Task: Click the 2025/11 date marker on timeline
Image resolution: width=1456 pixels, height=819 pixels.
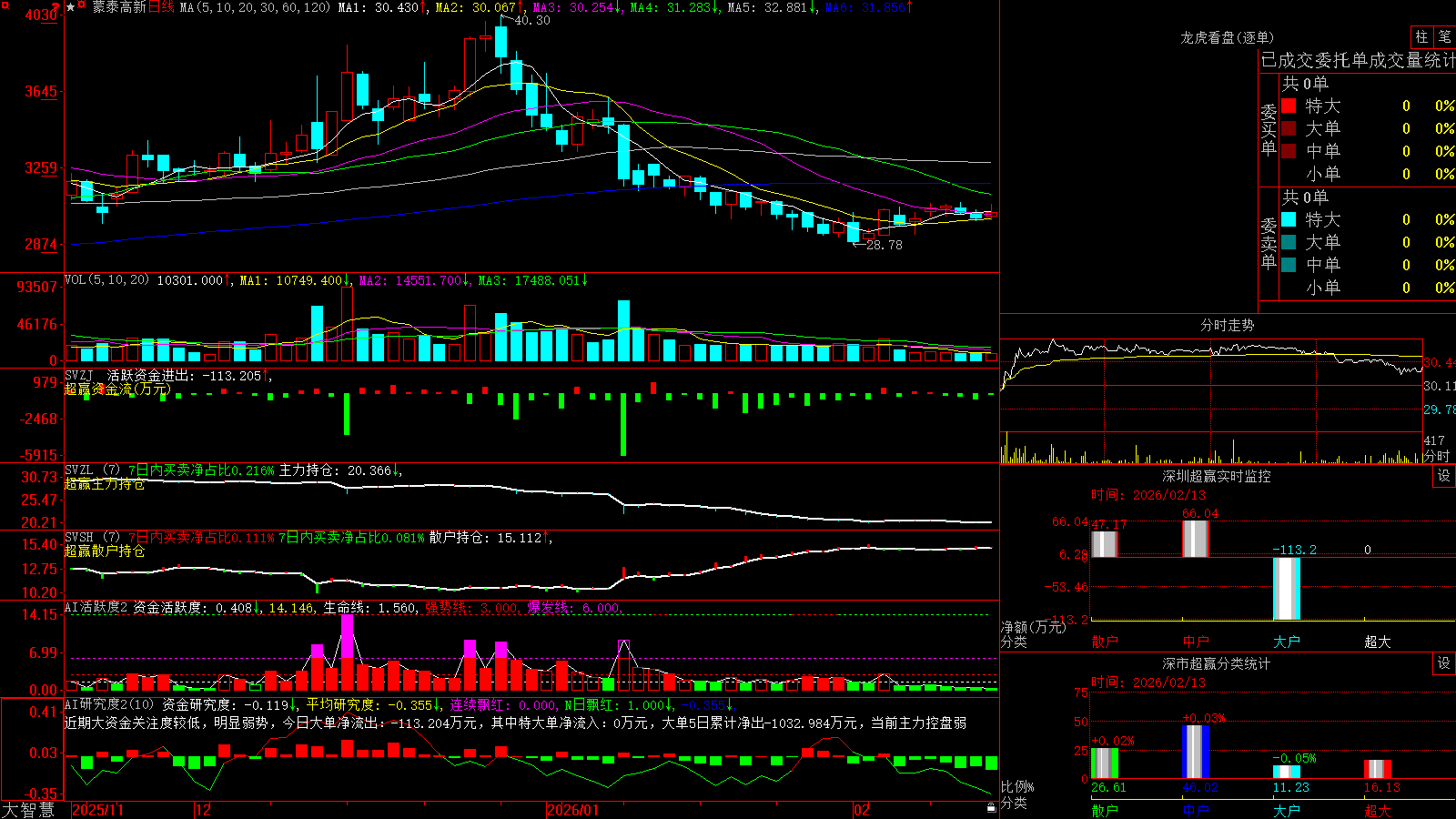Action: tap(97, 810)
